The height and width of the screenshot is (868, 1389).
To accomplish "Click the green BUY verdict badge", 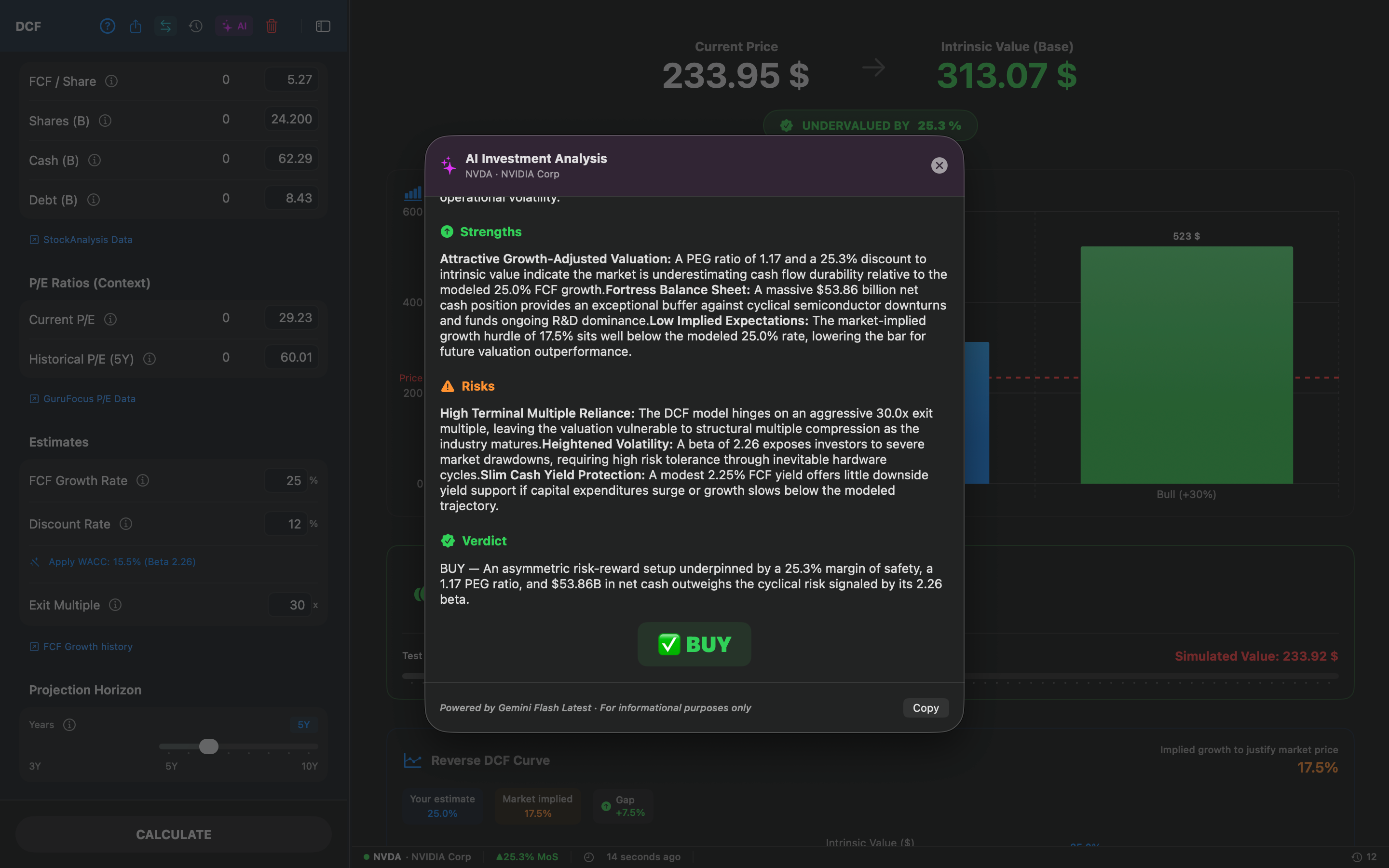I will pyautogui.click(x=694, y=644).
